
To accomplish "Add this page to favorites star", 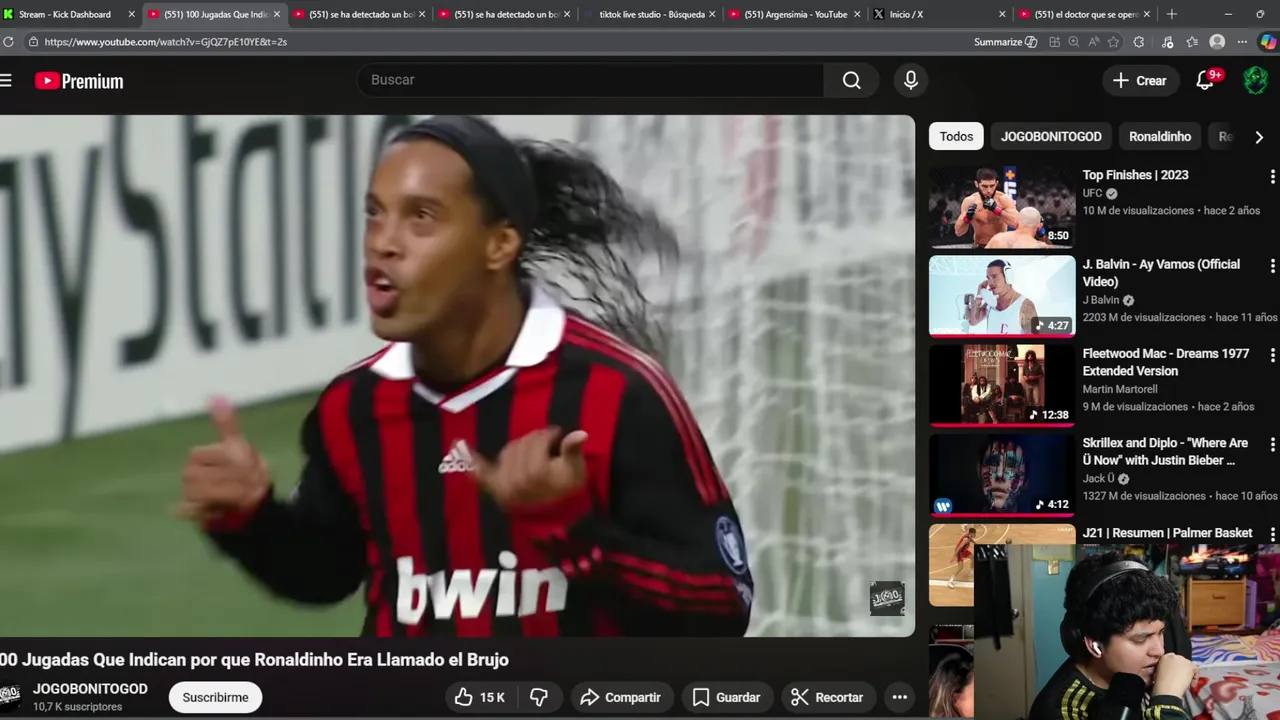I will (1113, 42).
